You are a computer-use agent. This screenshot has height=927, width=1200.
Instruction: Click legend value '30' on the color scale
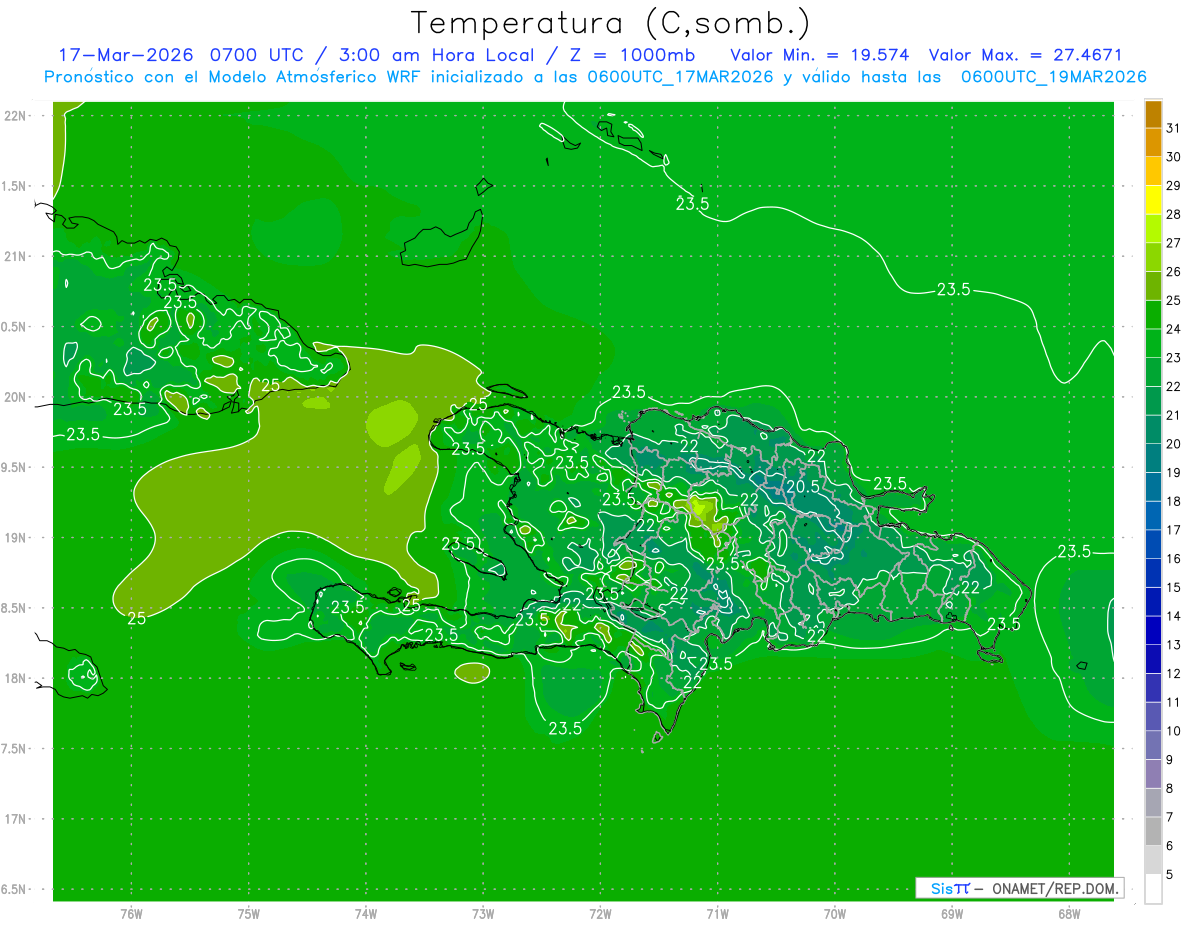pos(1174,157)
